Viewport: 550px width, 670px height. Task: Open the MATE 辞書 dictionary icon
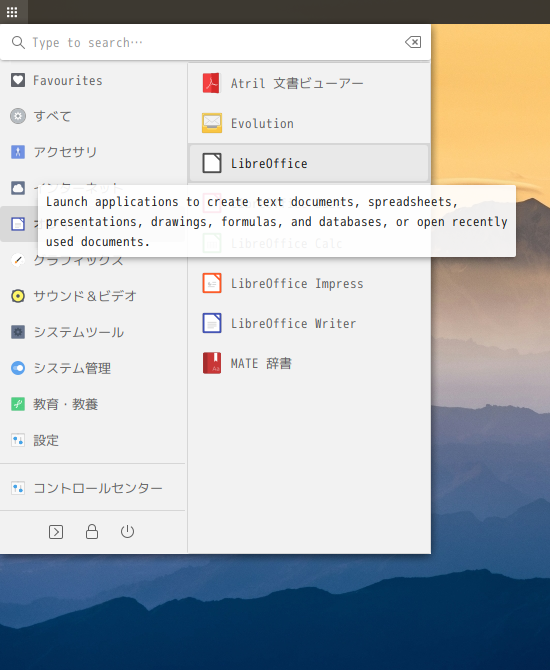point(212,363)
